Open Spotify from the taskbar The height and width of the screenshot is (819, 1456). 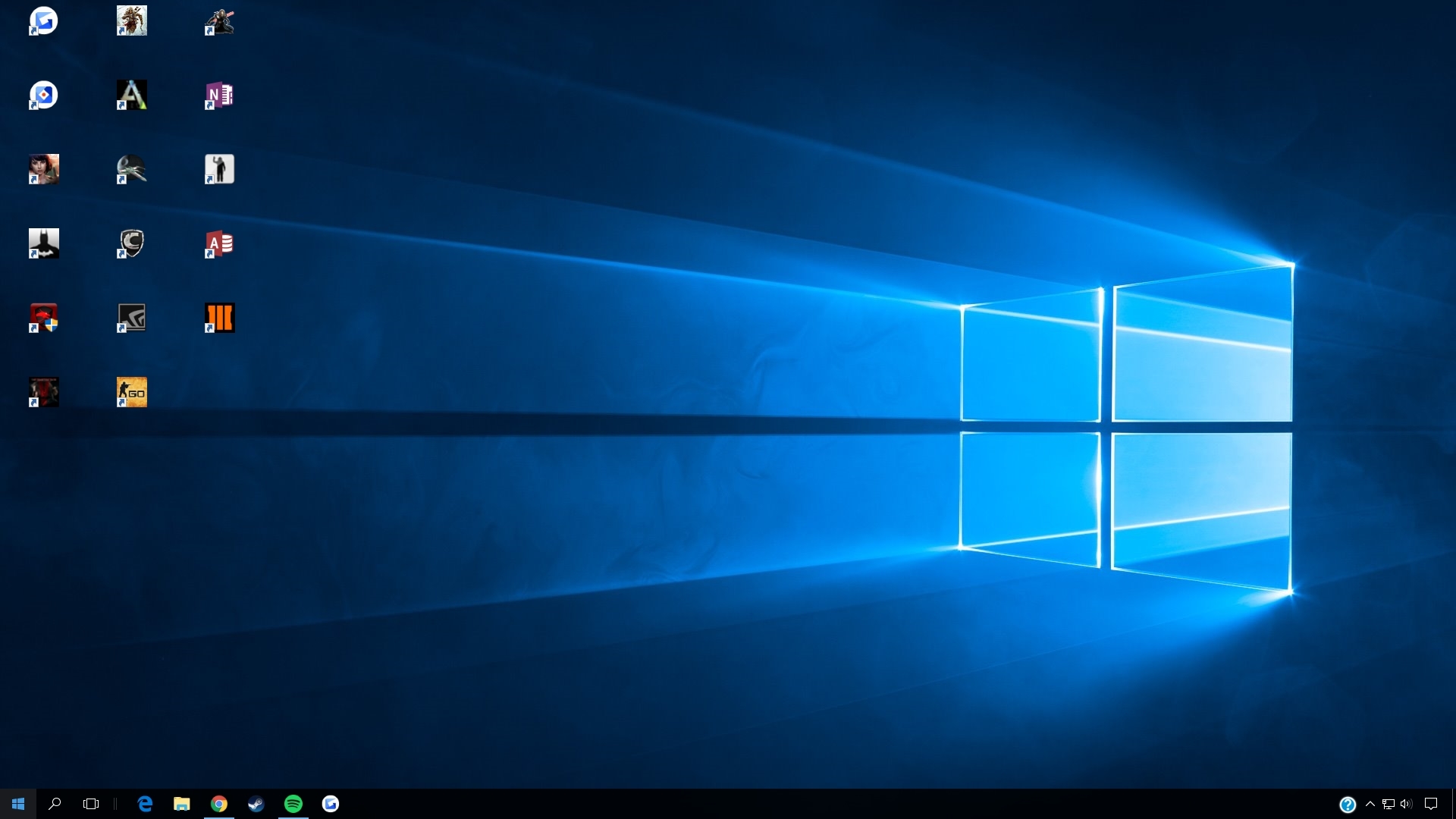[x=293, y=804]
